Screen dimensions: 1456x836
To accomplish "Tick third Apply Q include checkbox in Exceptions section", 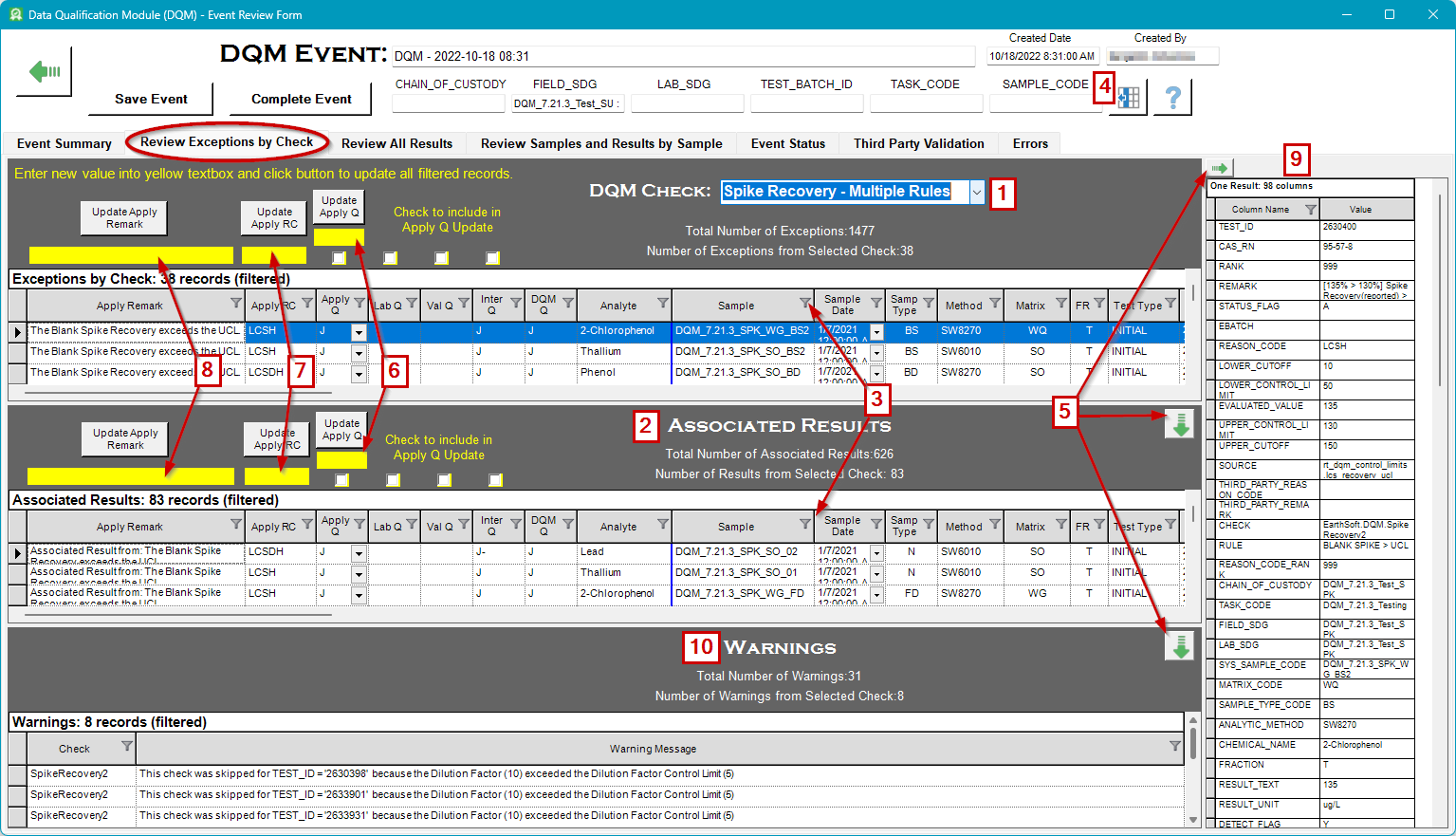I will [441, 258].
